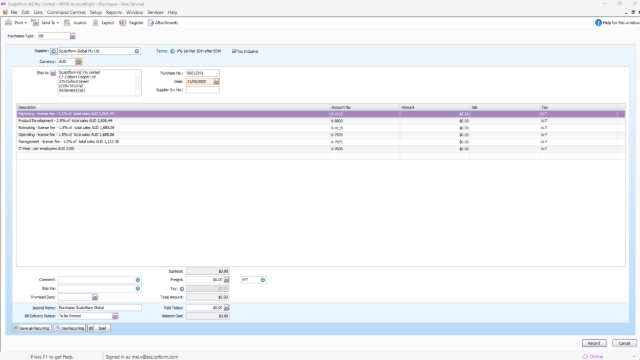
Task: Select the Estimating license fee line description
Action: tap(66, 128)
